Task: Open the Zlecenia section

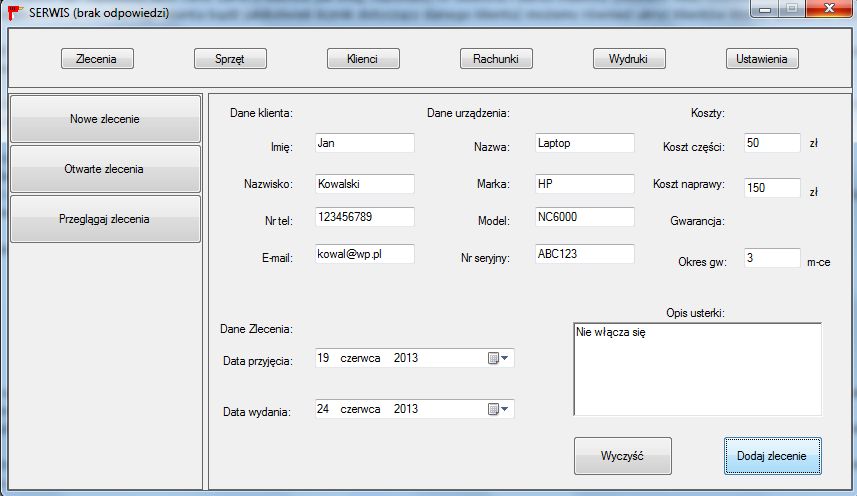Action: (x=97, y=58)
